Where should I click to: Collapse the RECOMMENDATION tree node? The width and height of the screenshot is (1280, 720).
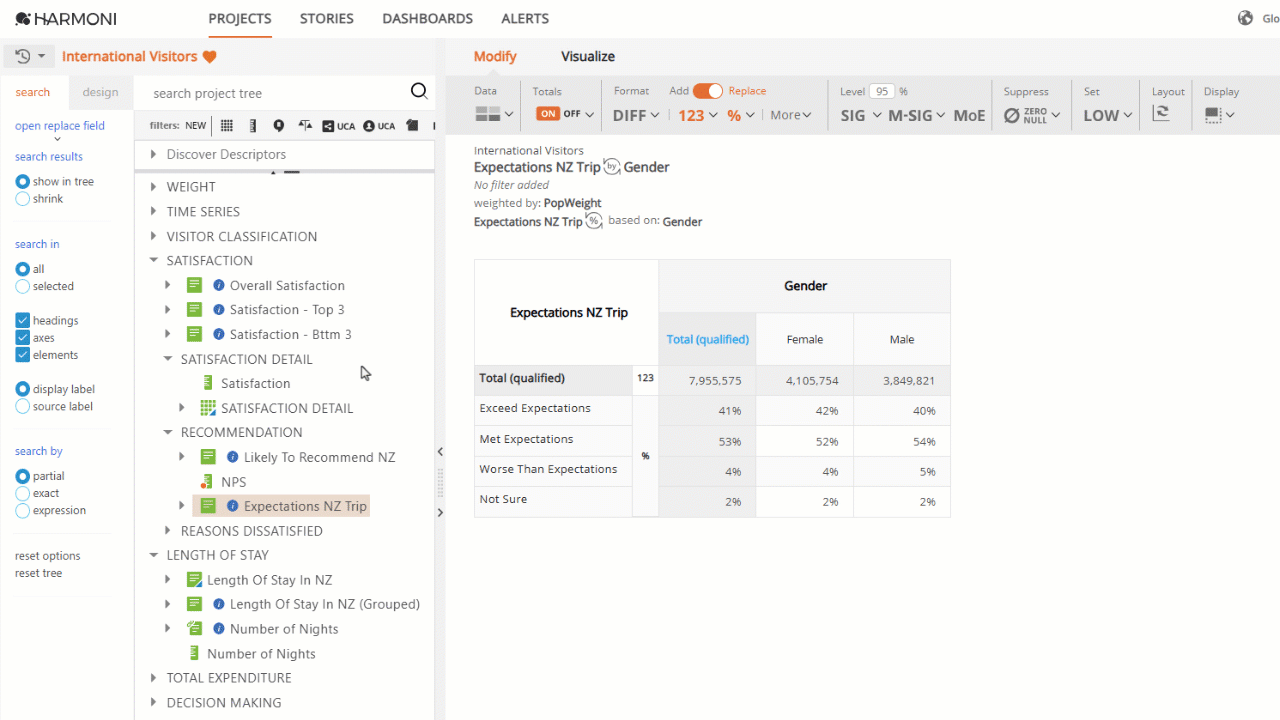coord(168,433)
